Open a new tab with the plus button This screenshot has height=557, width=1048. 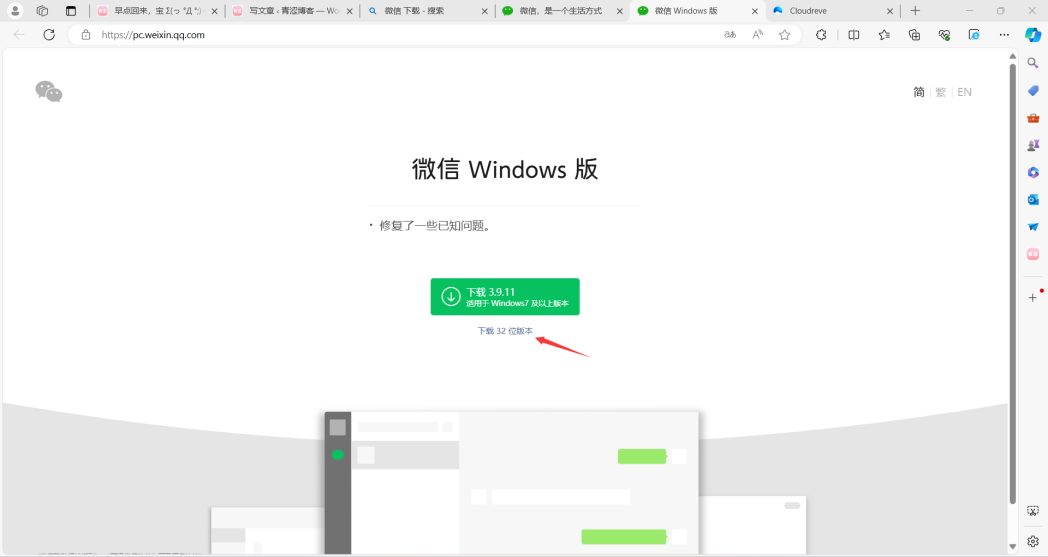click(x=915, y=11)
